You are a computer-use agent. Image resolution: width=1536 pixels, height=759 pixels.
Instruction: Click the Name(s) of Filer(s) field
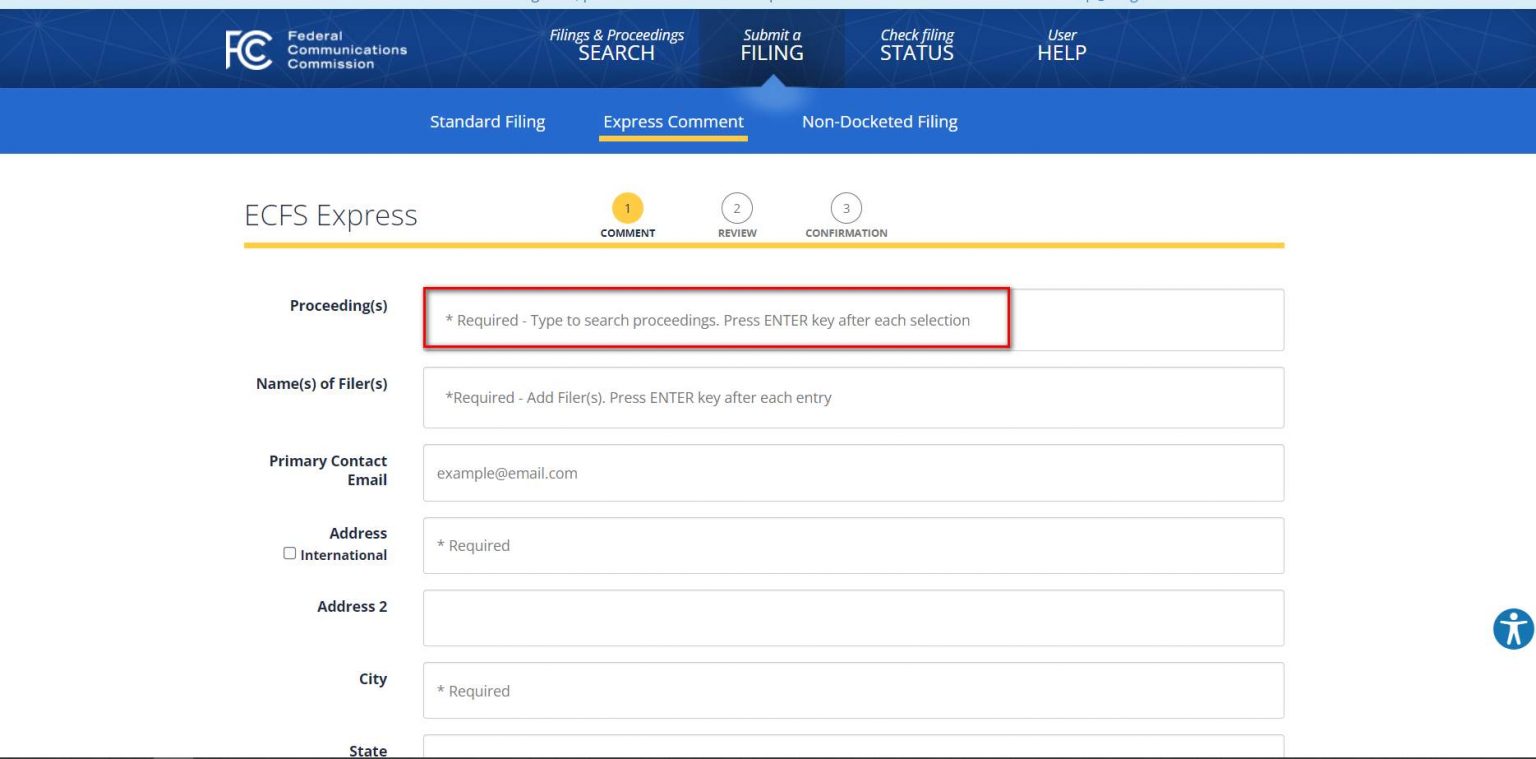tap(852, 397)
